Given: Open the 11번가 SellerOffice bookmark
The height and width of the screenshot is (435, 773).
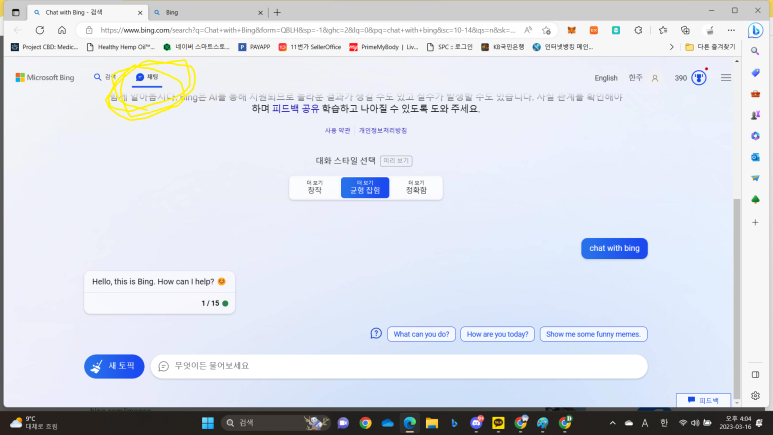Looking at the screenshot, I should tap(310, 47).
